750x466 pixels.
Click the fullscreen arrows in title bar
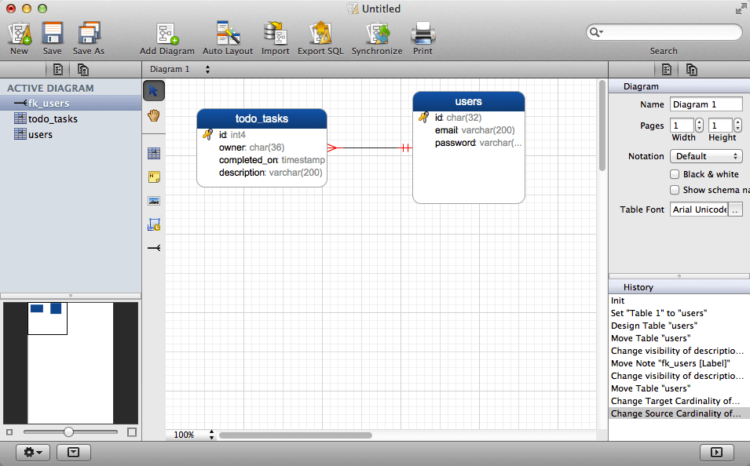[740, 9]
